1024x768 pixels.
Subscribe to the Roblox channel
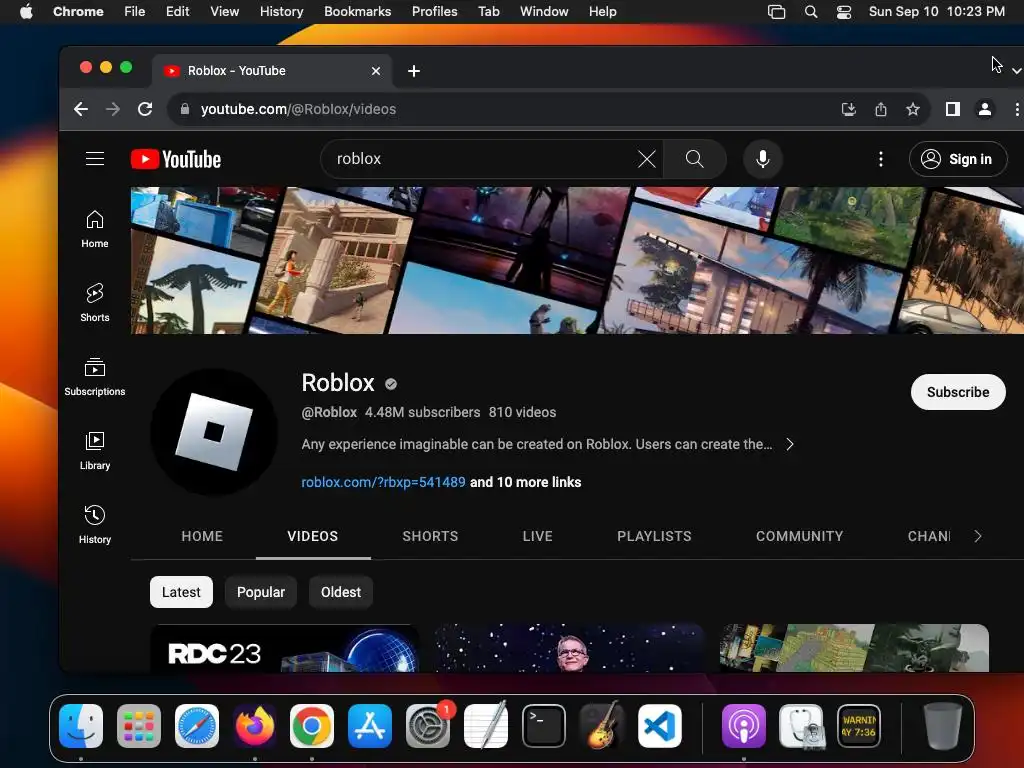click(x=958, y=392)
